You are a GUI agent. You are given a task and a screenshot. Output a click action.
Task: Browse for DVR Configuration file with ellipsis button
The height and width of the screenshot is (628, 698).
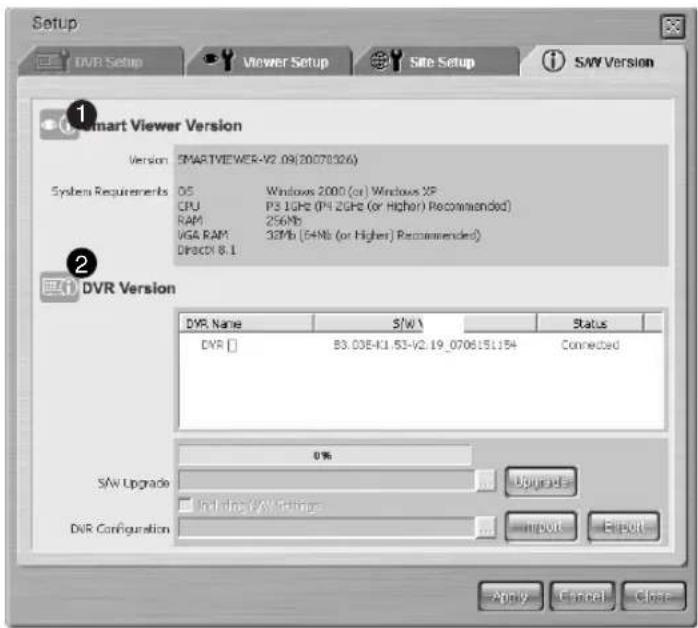[486, 527]
